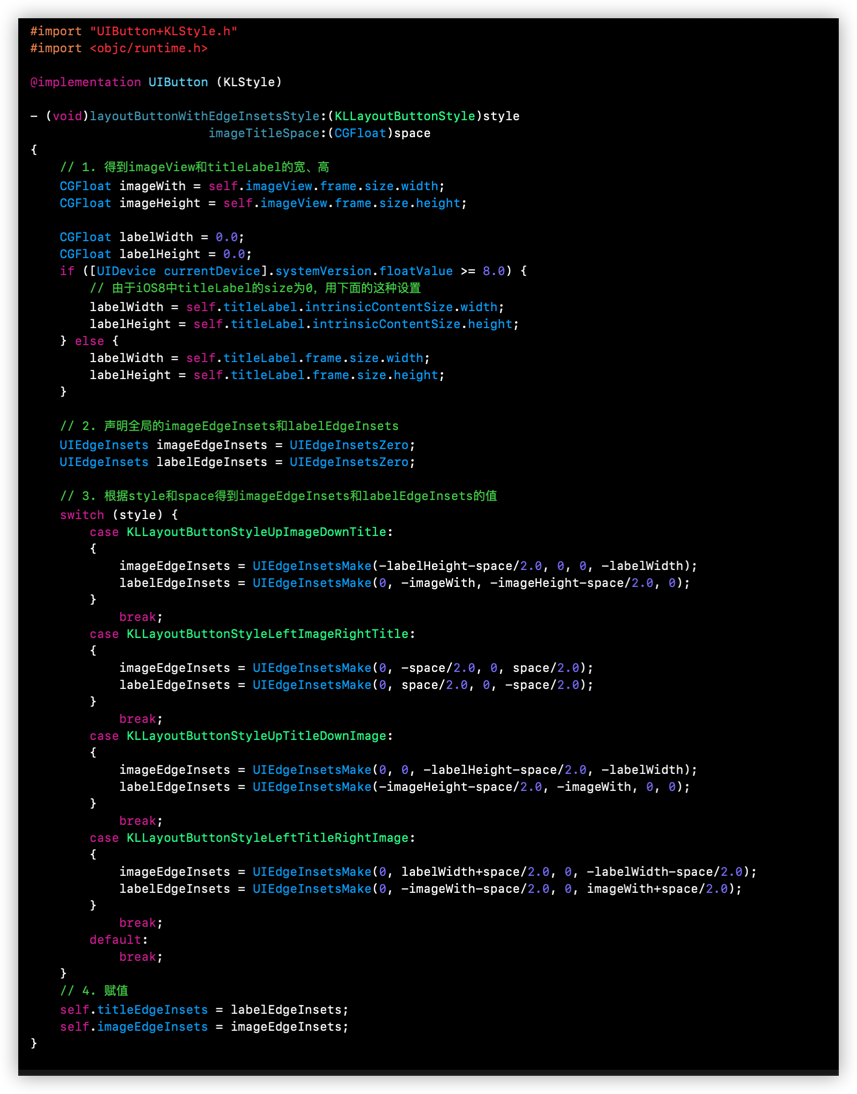Click the CGFloat imageHeight declaration line
Screen dimensions: 857x1094
coord(263,203)
